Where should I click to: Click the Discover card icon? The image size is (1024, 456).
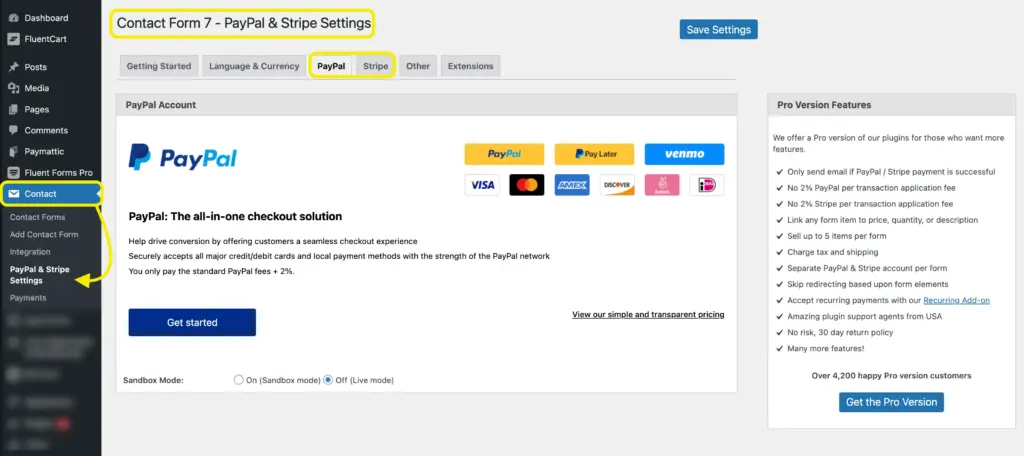pyautogui.click(x=617, y=185)
